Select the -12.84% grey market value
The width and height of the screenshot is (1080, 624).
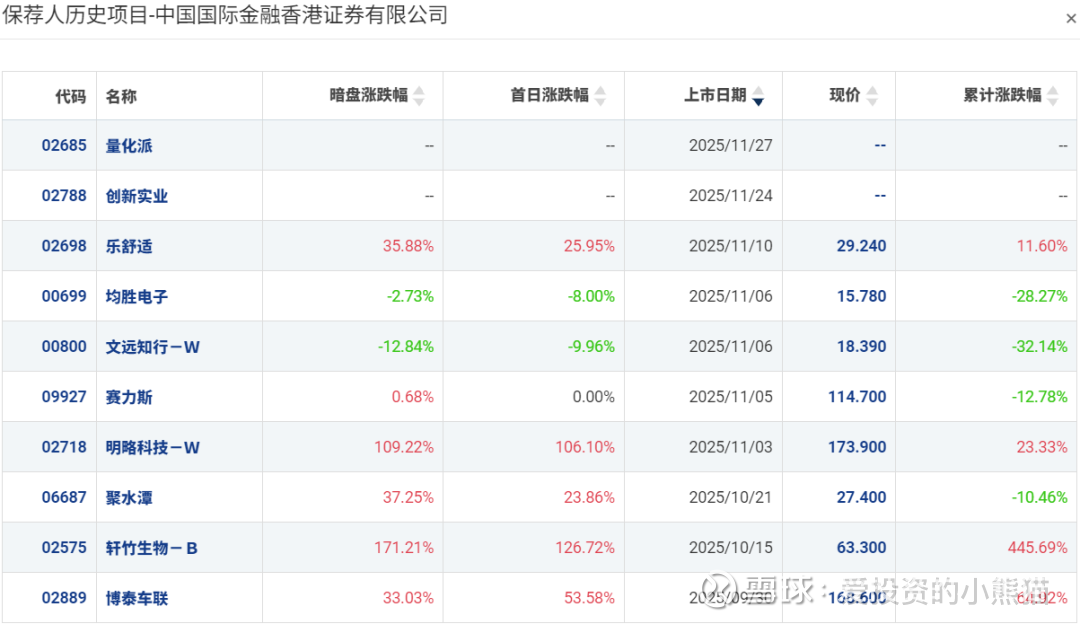pyautogui.click(x=406, y=346)
